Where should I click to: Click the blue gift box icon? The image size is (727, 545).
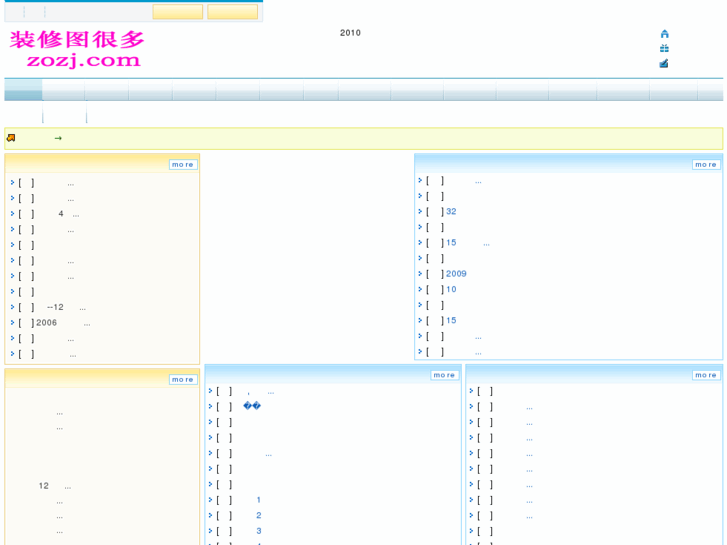tap(664, 48)
